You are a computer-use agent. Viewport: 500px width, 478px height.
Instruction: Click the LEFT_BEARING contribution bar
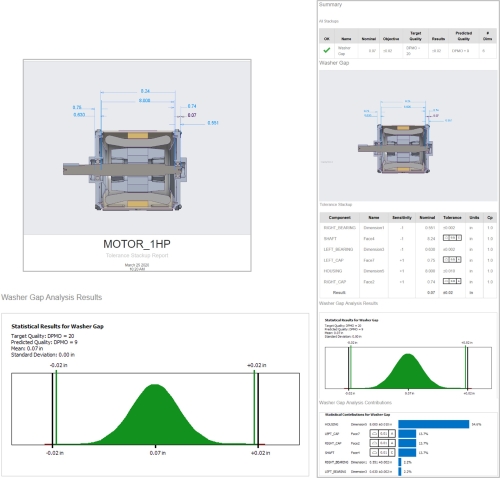tap(400, 471)
